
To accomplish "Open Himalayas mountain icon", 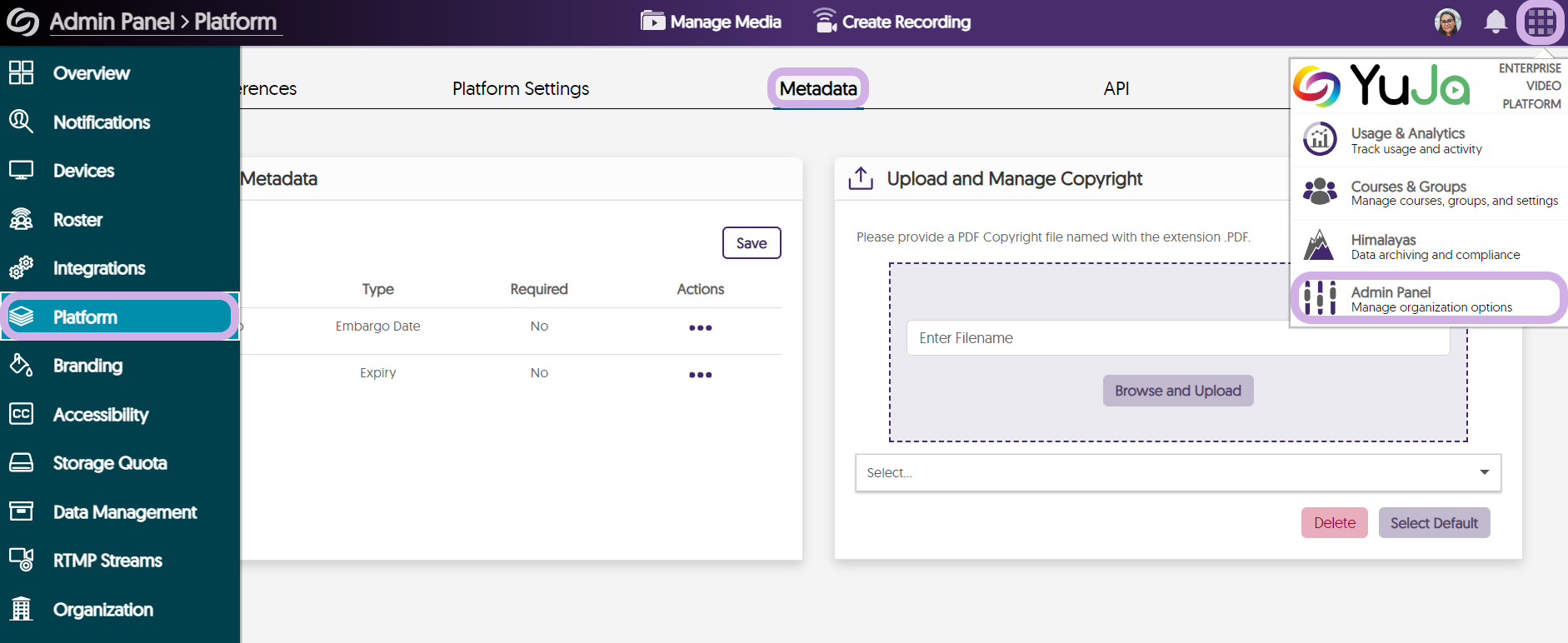I will 1320,246.
